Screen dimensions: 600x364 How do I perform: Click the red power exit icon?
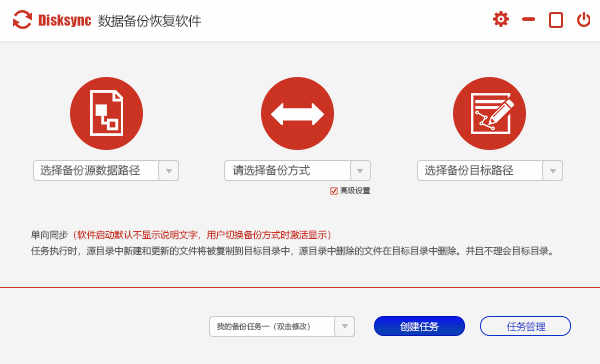[584, 20]
